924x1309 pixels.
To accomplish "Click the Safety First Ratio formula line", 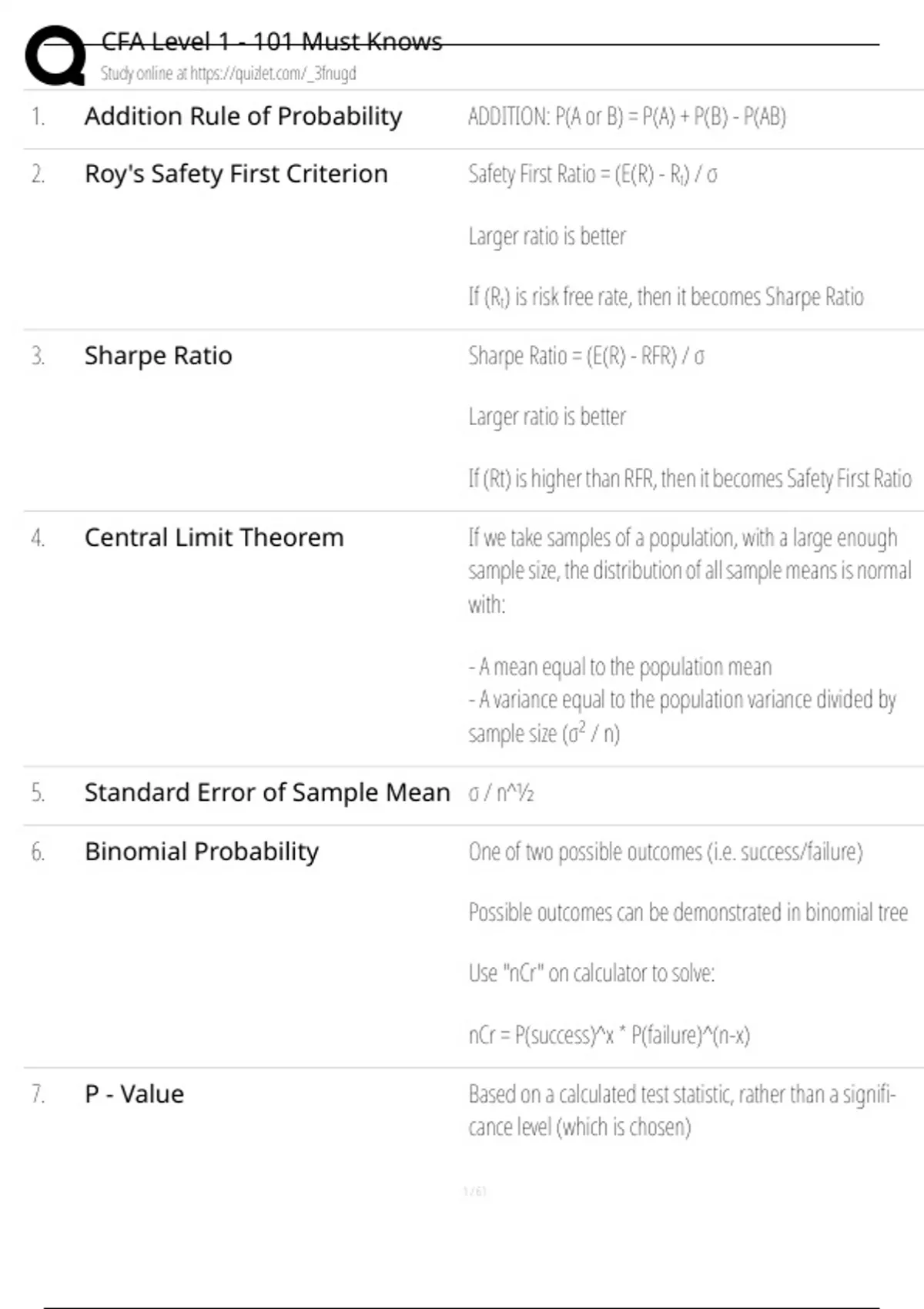I will [593, 175].
